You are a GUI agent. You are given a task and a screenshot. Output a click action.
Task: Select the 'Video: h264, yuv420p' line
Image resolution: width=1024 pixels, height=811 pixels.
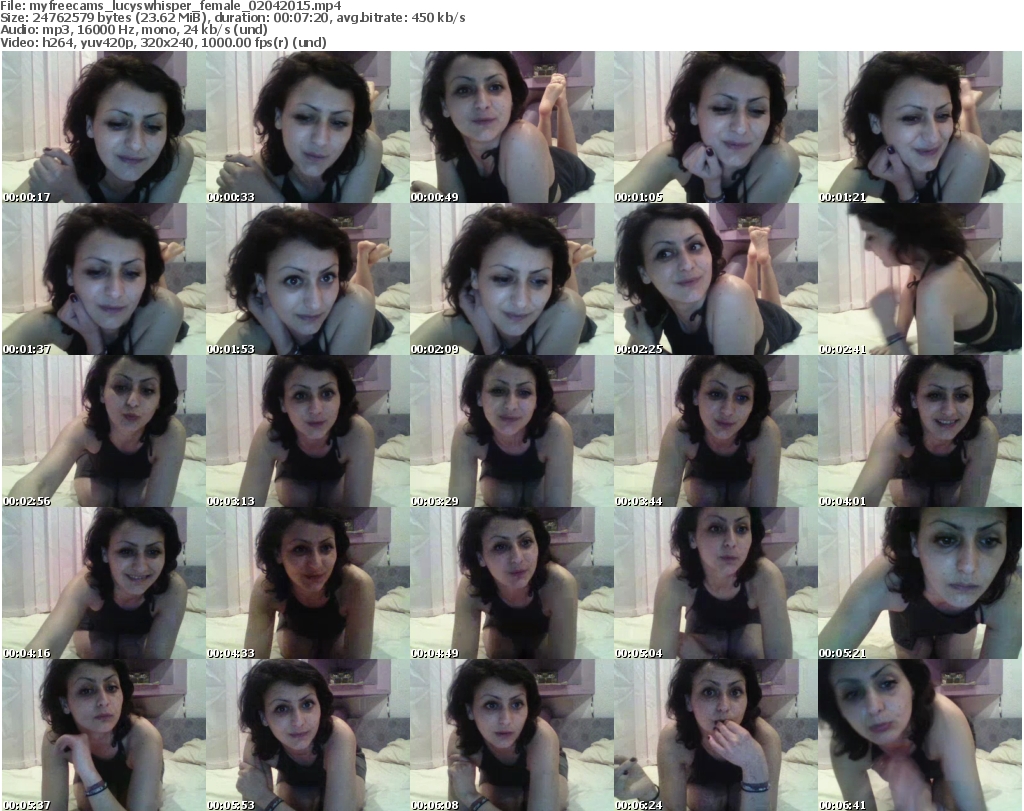[x=163, y=42]
